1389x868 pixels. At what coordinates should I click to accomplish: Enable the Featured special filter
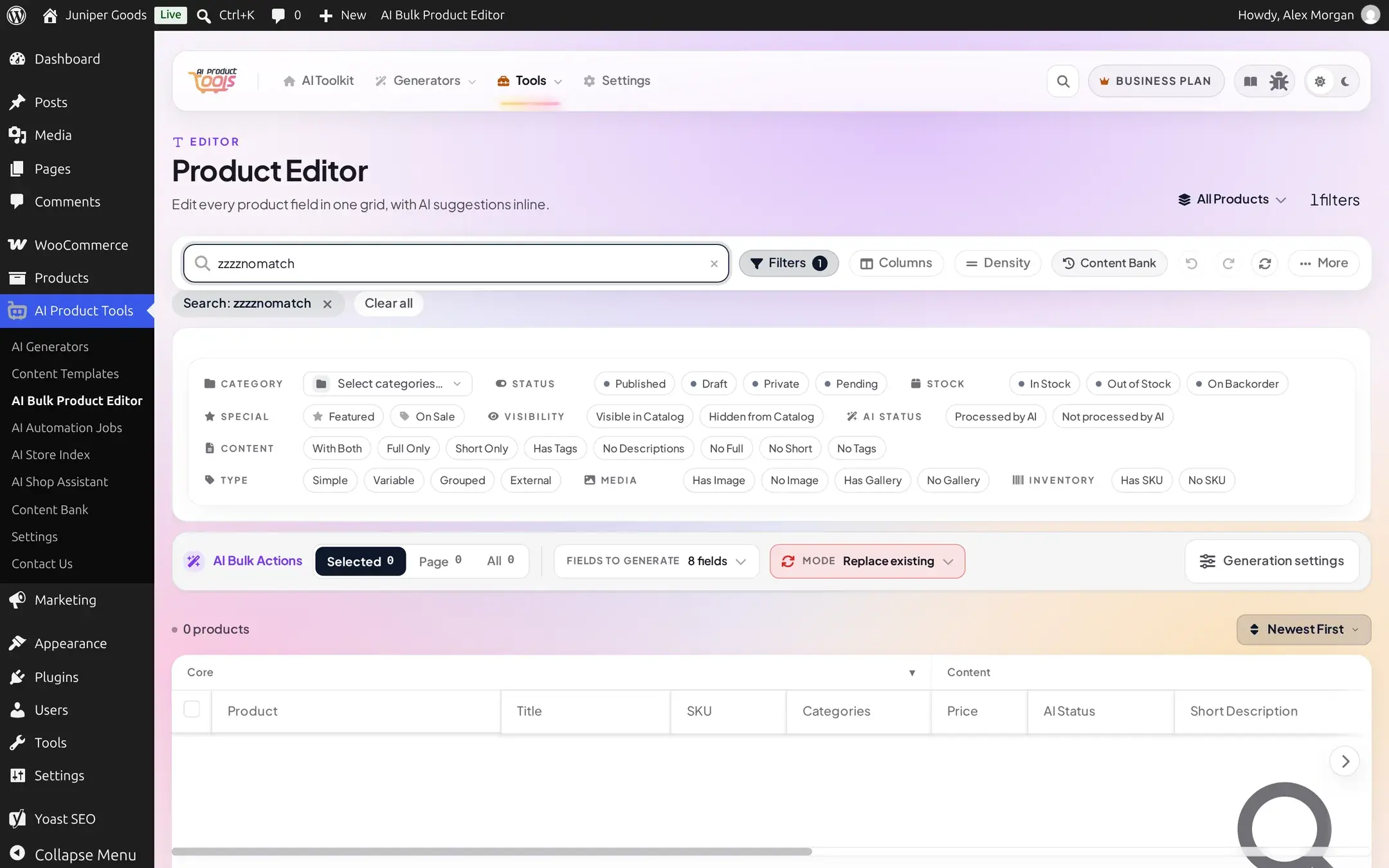point(343,417)
